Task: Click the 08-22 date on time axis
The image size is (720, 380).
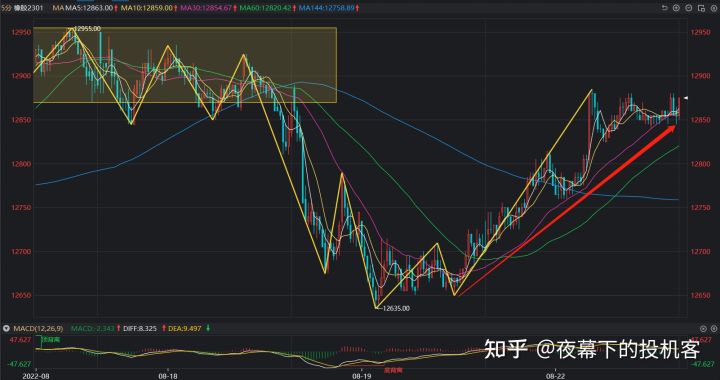Action: coord(555,375)
